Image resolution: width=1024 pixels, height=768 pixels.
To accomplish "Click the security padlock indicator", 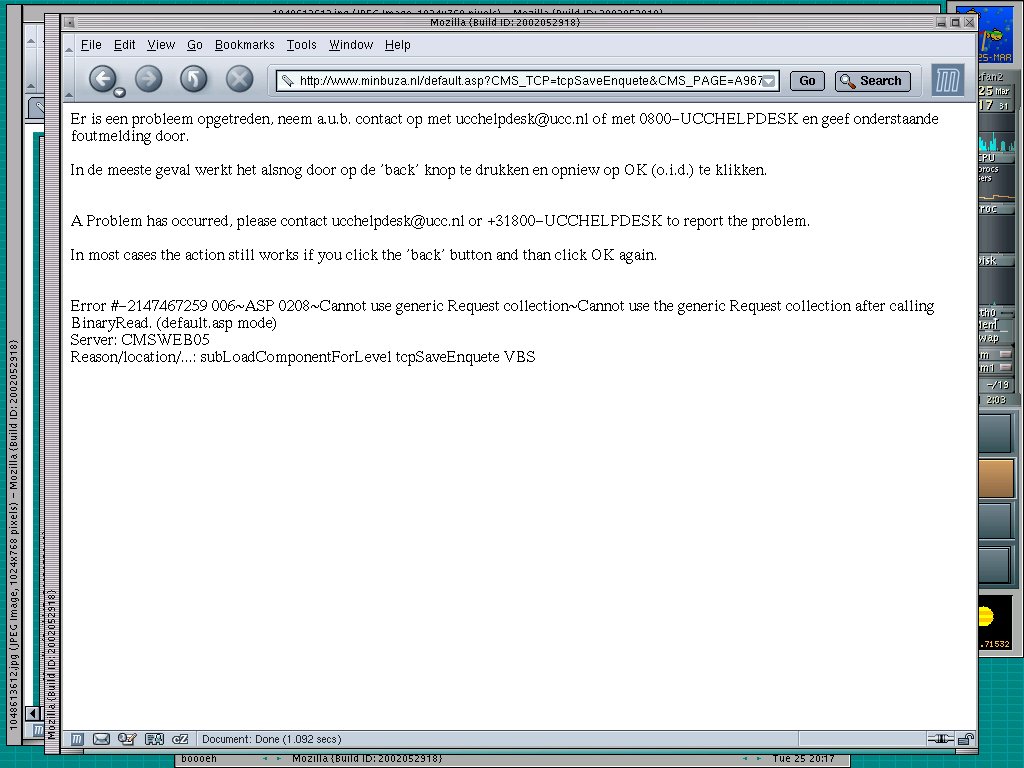I will [x=965, y=739].
